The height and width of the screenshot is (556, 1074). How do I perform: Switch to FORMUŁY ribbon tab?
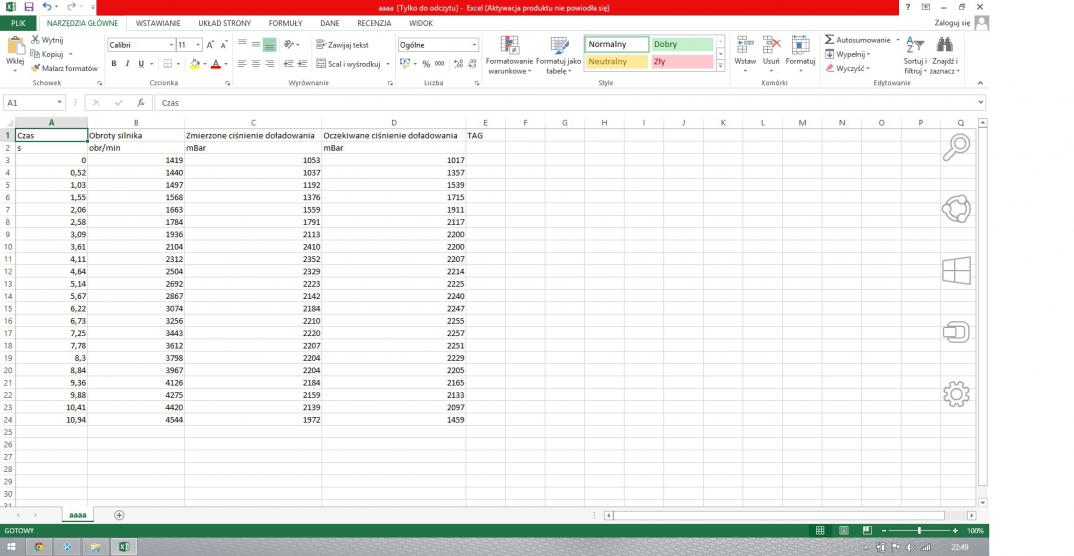(x=286, y=23)
